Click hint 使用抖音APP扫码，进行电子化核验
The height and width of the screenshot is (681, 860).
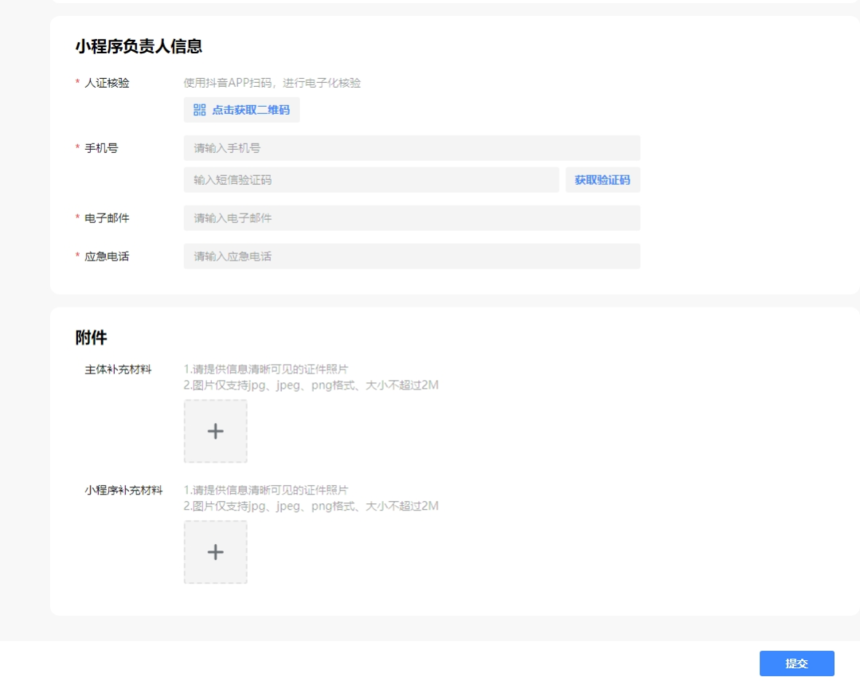pos(272,83)
